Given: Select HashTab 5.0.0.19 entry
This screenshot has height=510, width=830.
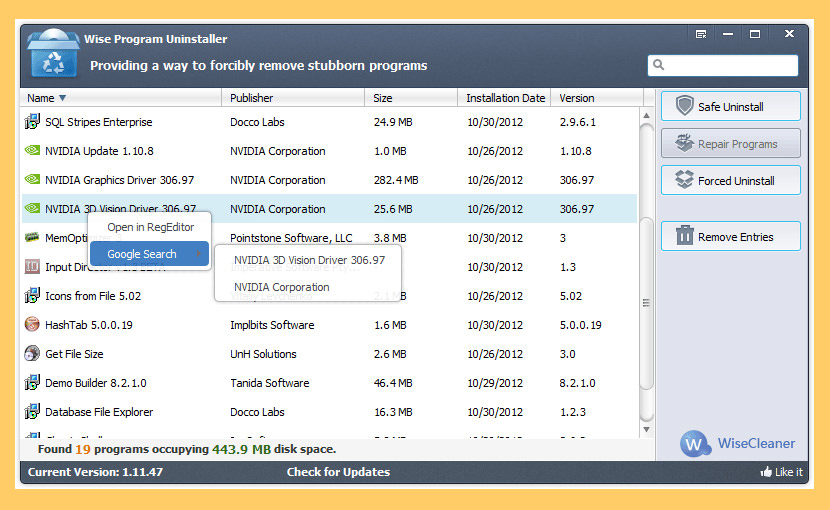Looking at the screenshot, I should (89, 325).
